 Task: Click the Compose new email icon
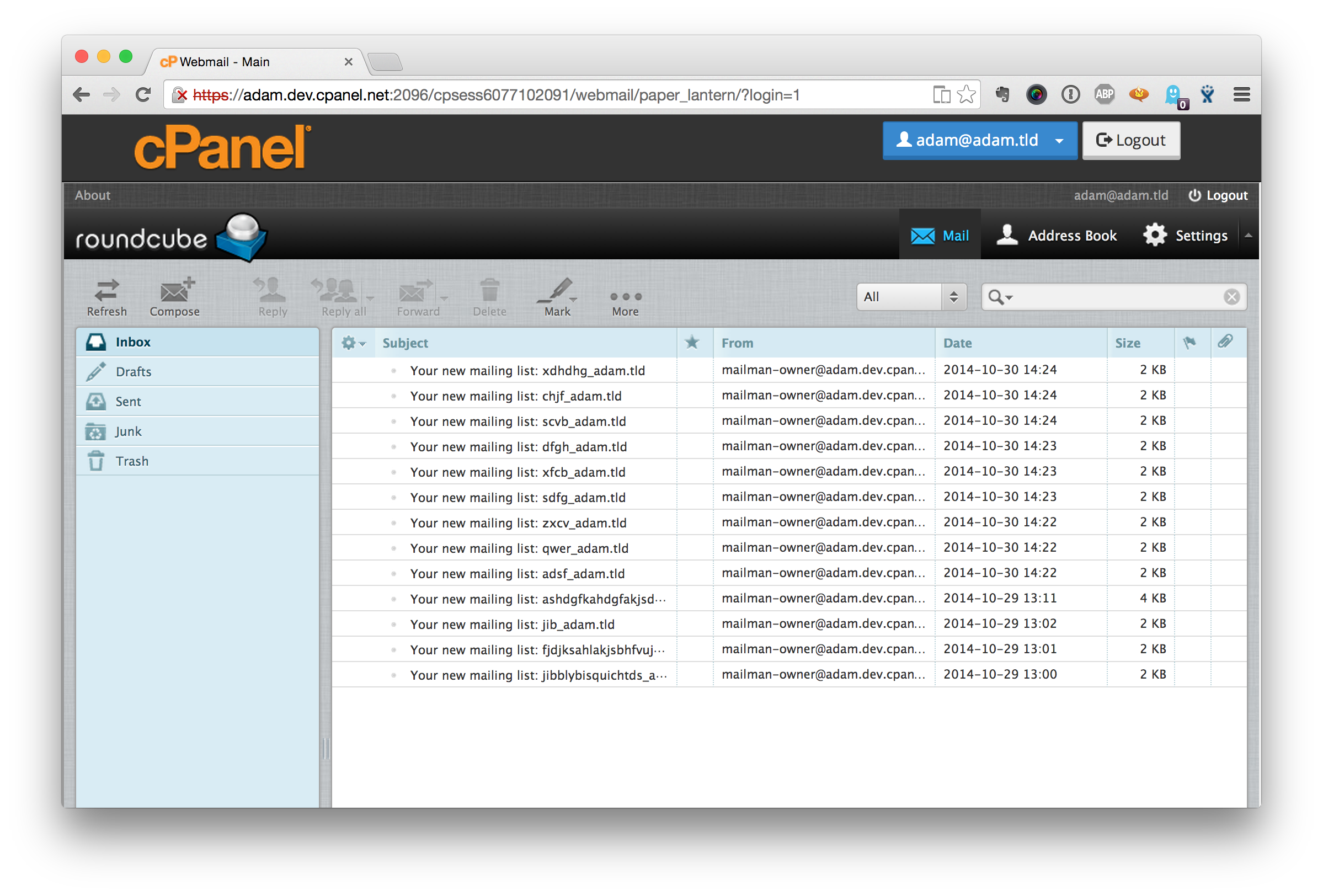[x=173, y=296]
